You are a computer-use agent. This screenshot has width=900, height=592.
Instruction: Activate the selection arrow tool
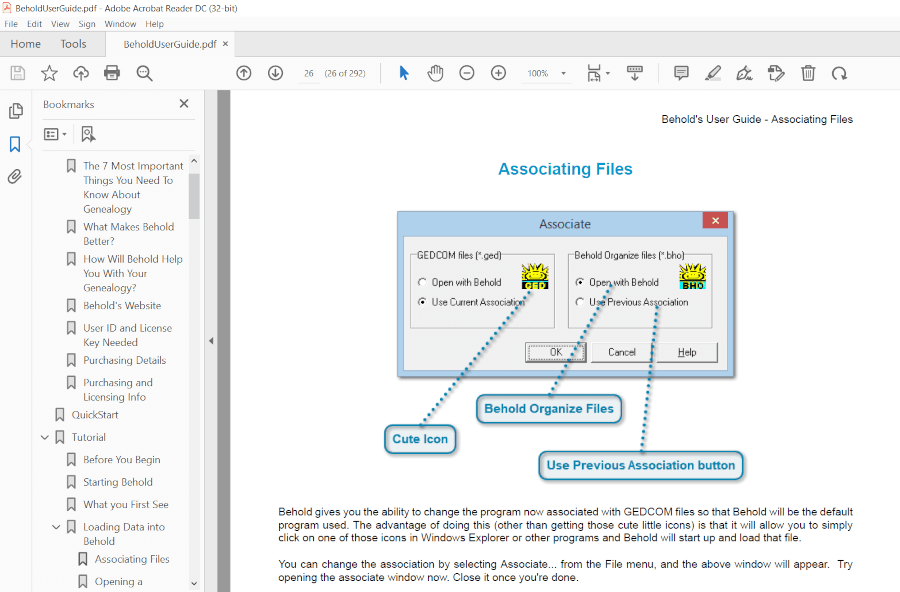[404, 73]
